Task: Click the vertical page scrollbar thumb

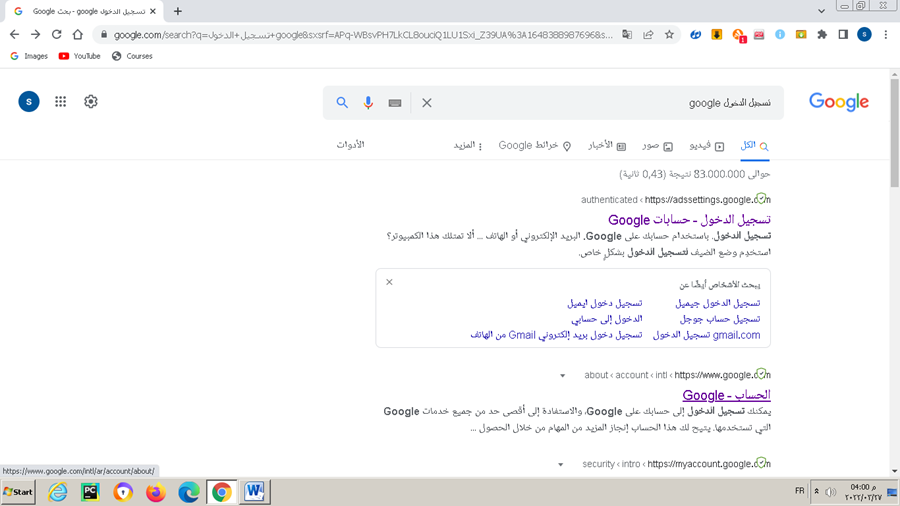Action: pos(895,132)
